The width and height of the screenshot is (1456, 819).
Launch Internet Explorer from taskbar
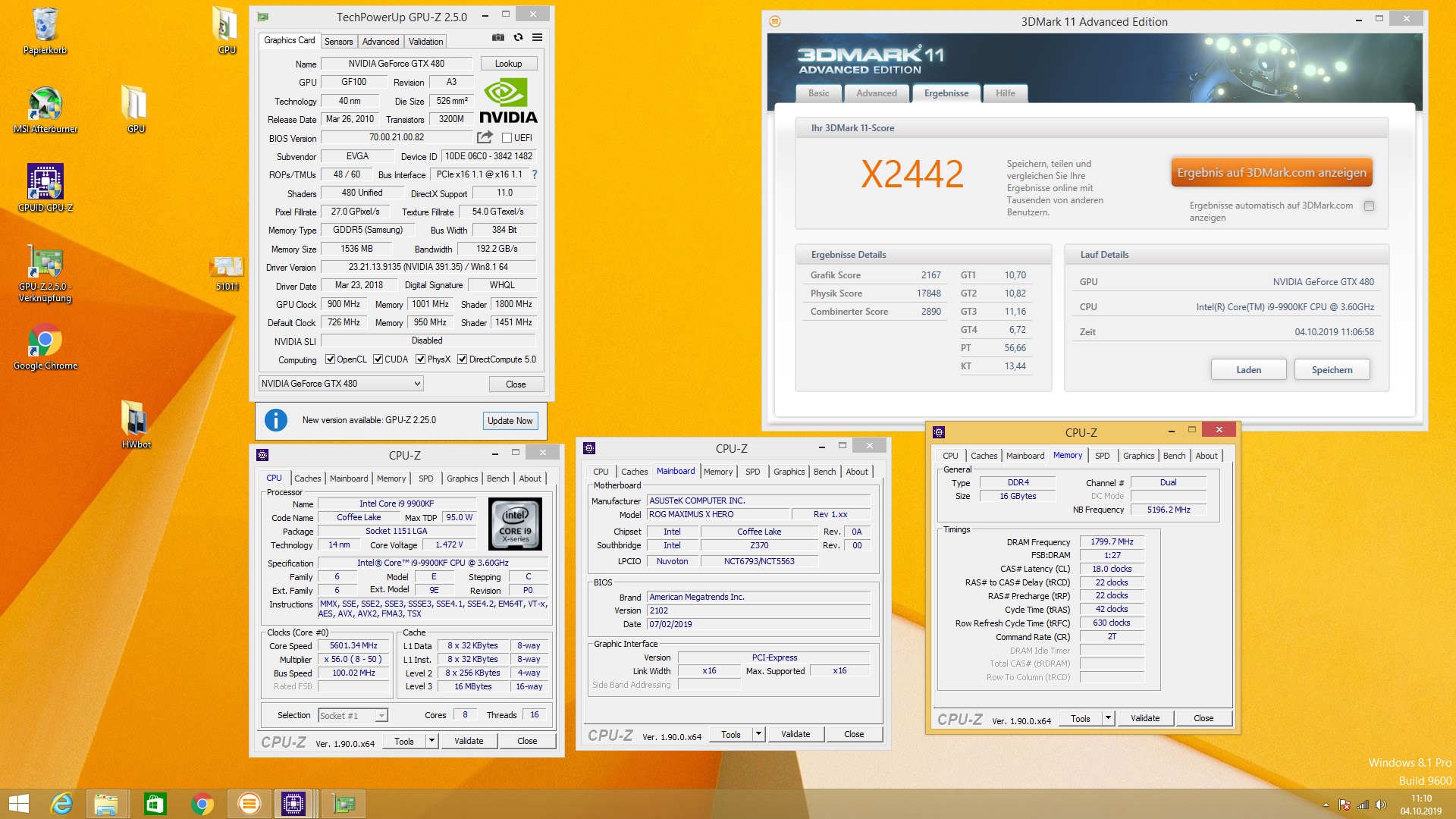pos(61,804)
